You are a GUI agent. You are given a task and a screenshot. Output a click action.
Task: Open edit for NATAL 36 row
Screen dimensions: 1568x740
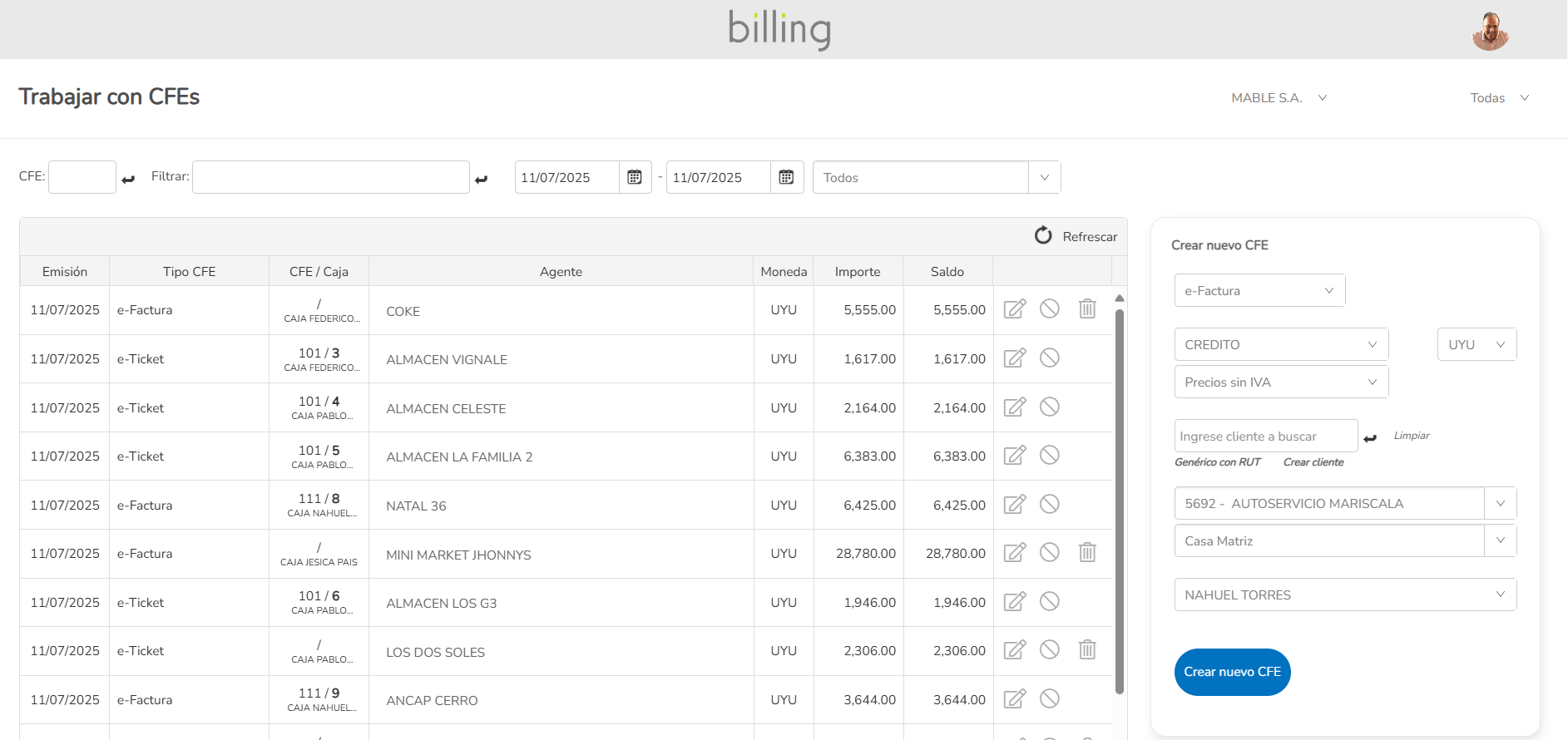tap(1014, 505)
